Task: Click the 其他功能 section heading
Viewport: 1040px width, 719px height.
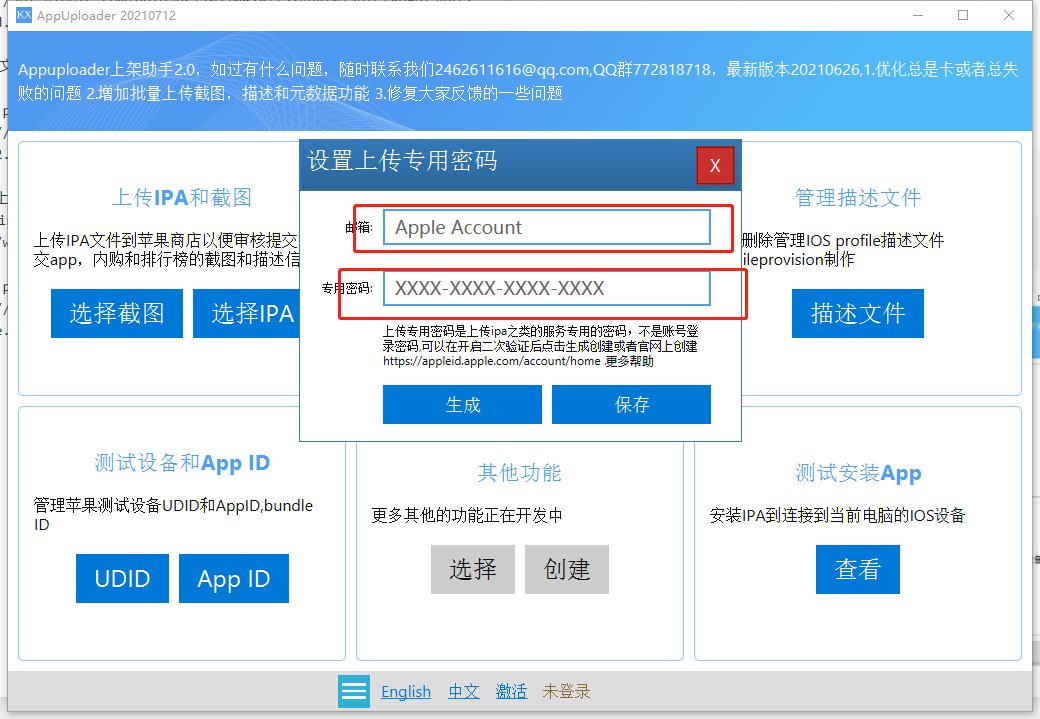Action: (x=519, y=473)
